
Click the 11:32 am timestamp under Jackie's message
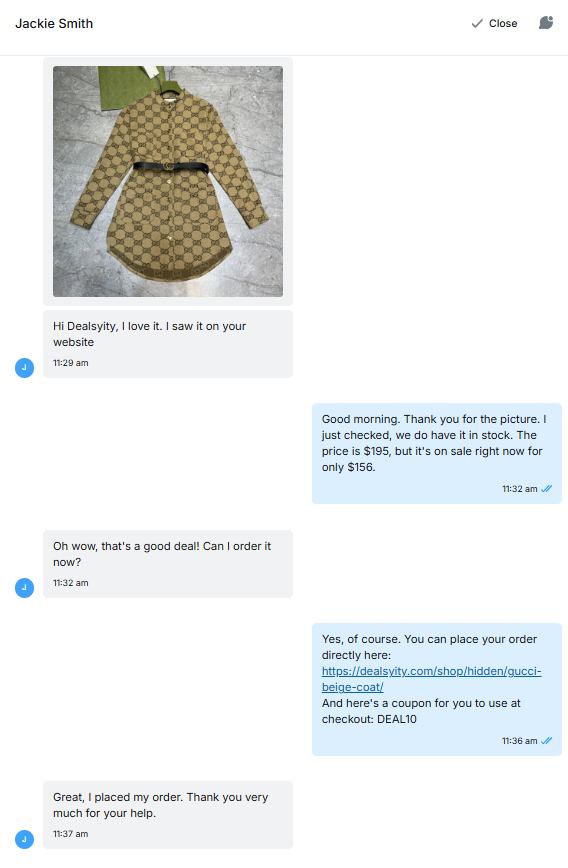tap(71, 583)
